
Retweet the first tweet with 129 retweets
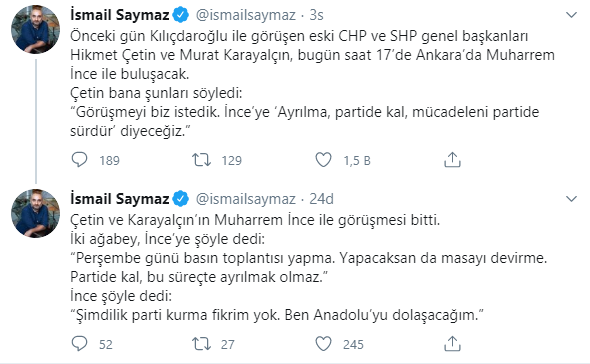201,160
